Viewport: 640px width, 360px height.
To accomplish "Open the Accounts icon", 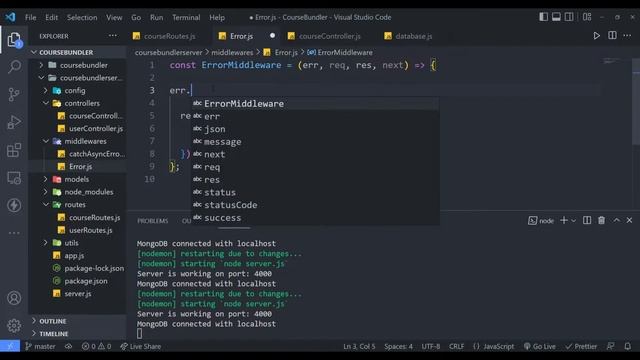I will (x=14, y=298).
